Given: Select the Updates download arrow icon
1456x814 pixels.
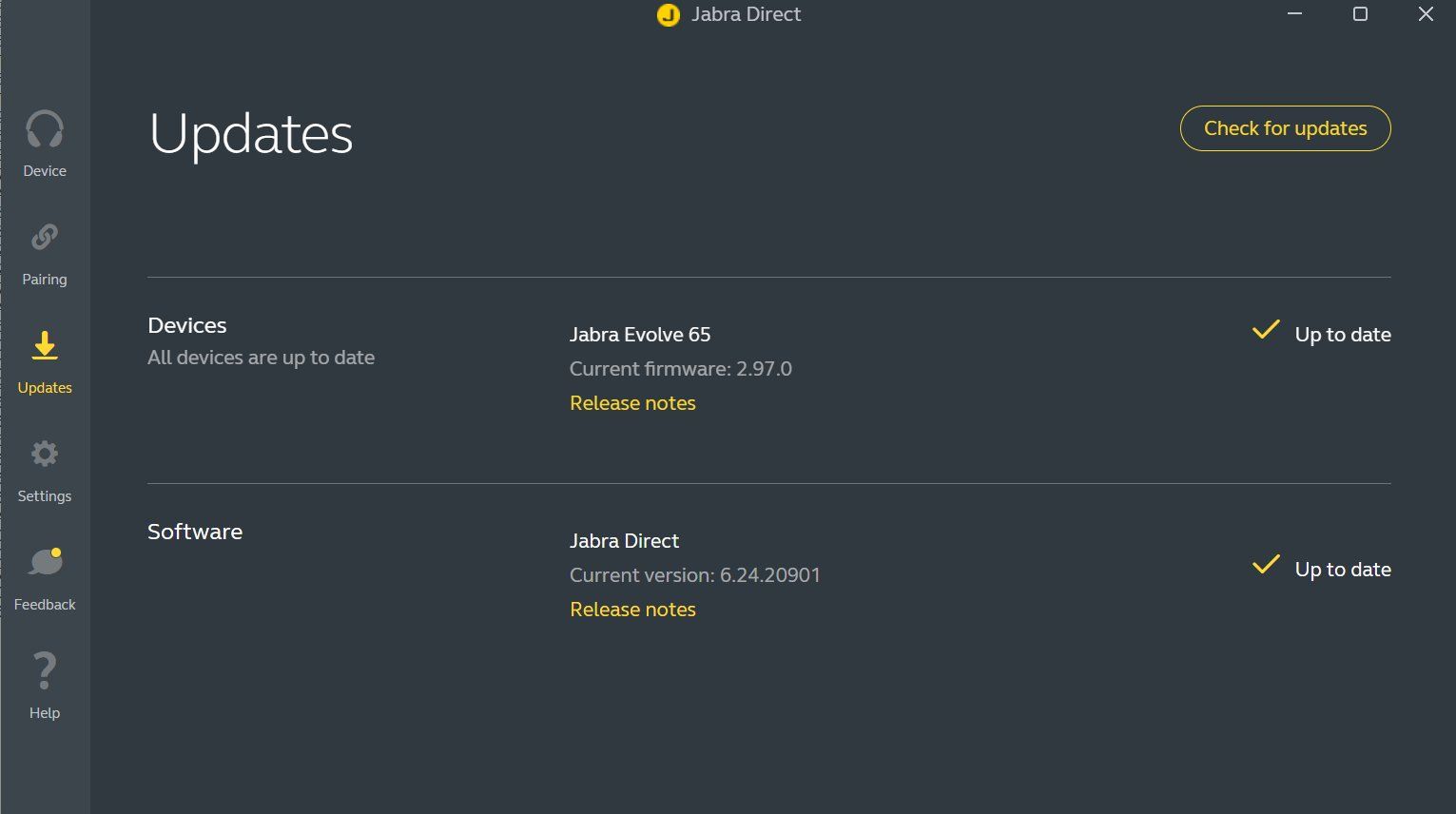Looking at the screenshot, I should point(45,346).
